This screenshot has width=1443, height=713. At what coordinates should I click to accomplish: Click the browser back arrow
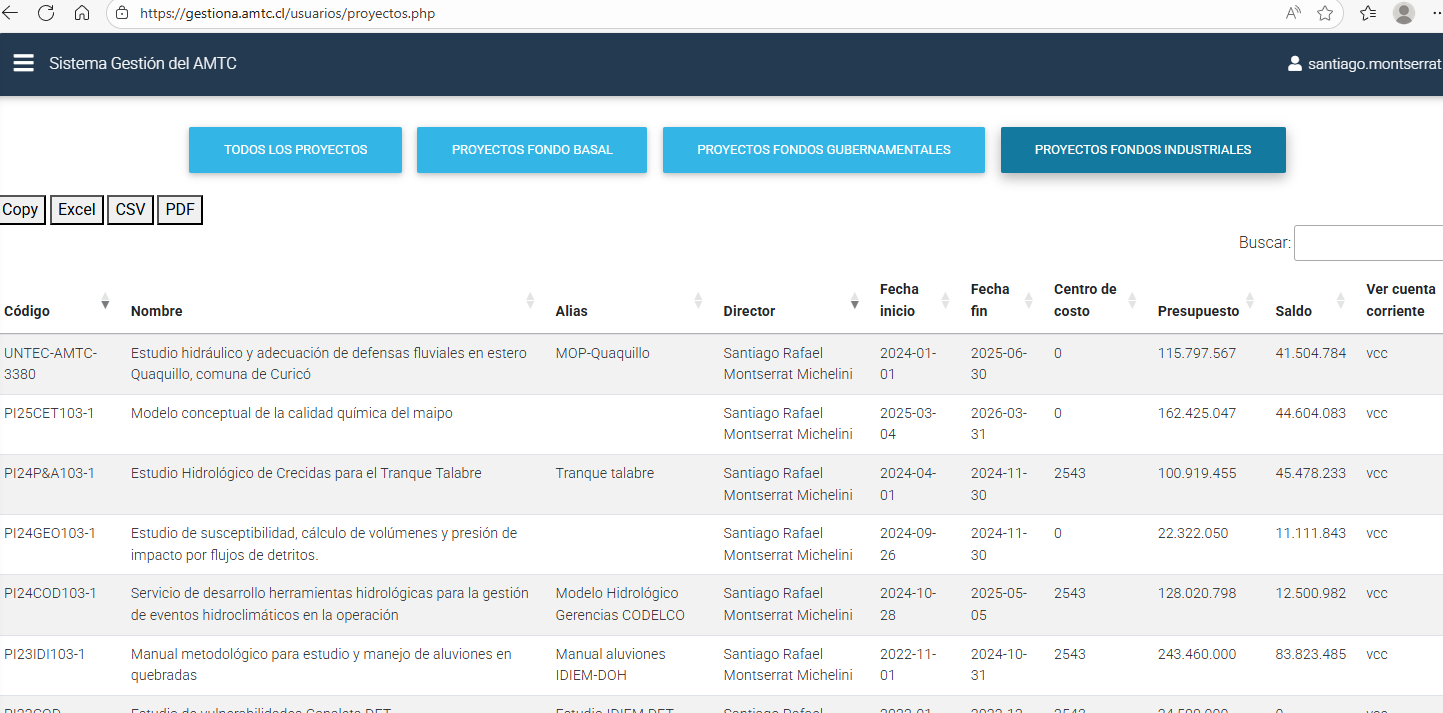click(11, 13)
